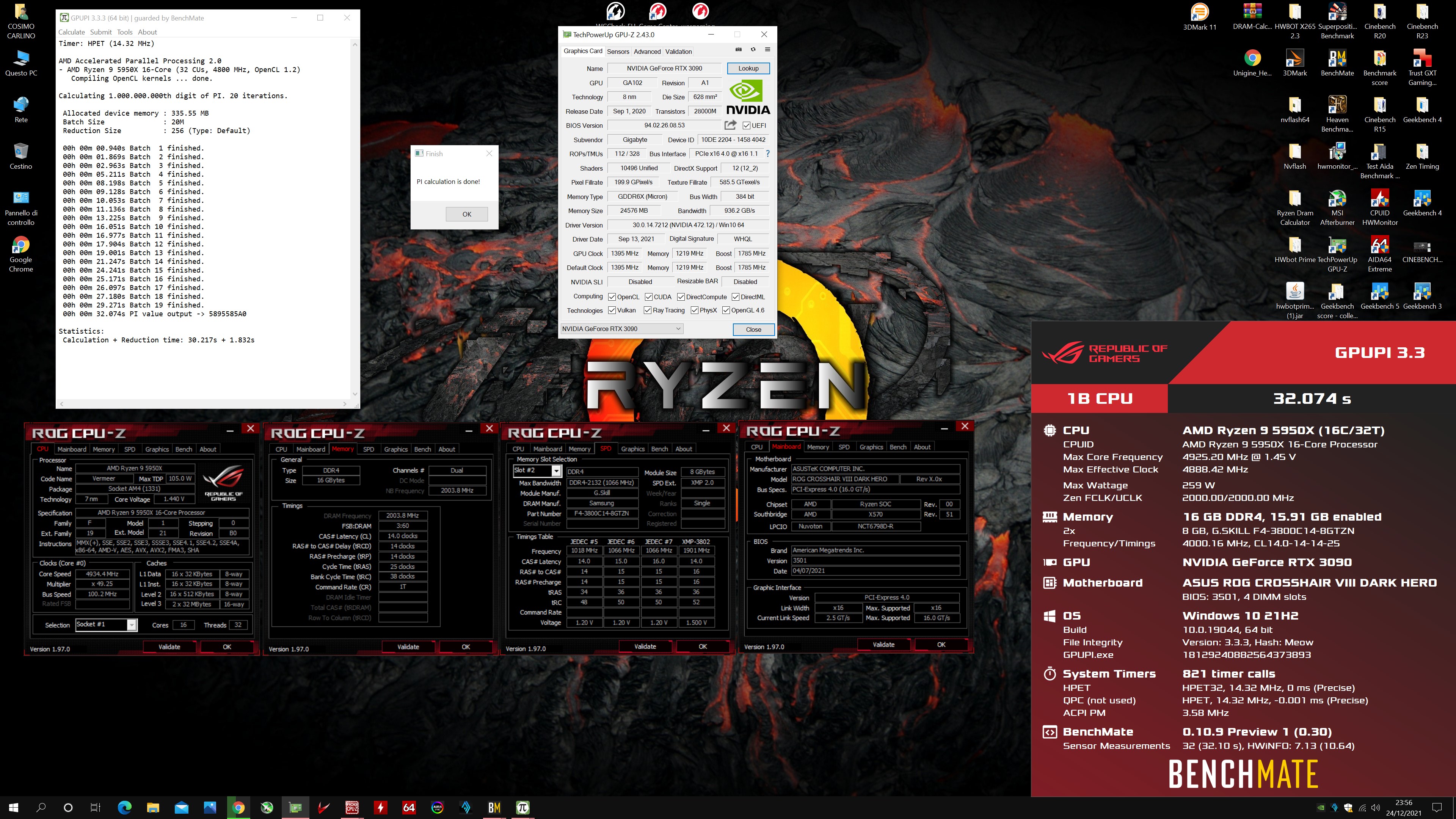
Task: Switch to the Validation tab in GPU-Z
Action: click(678, 52)
